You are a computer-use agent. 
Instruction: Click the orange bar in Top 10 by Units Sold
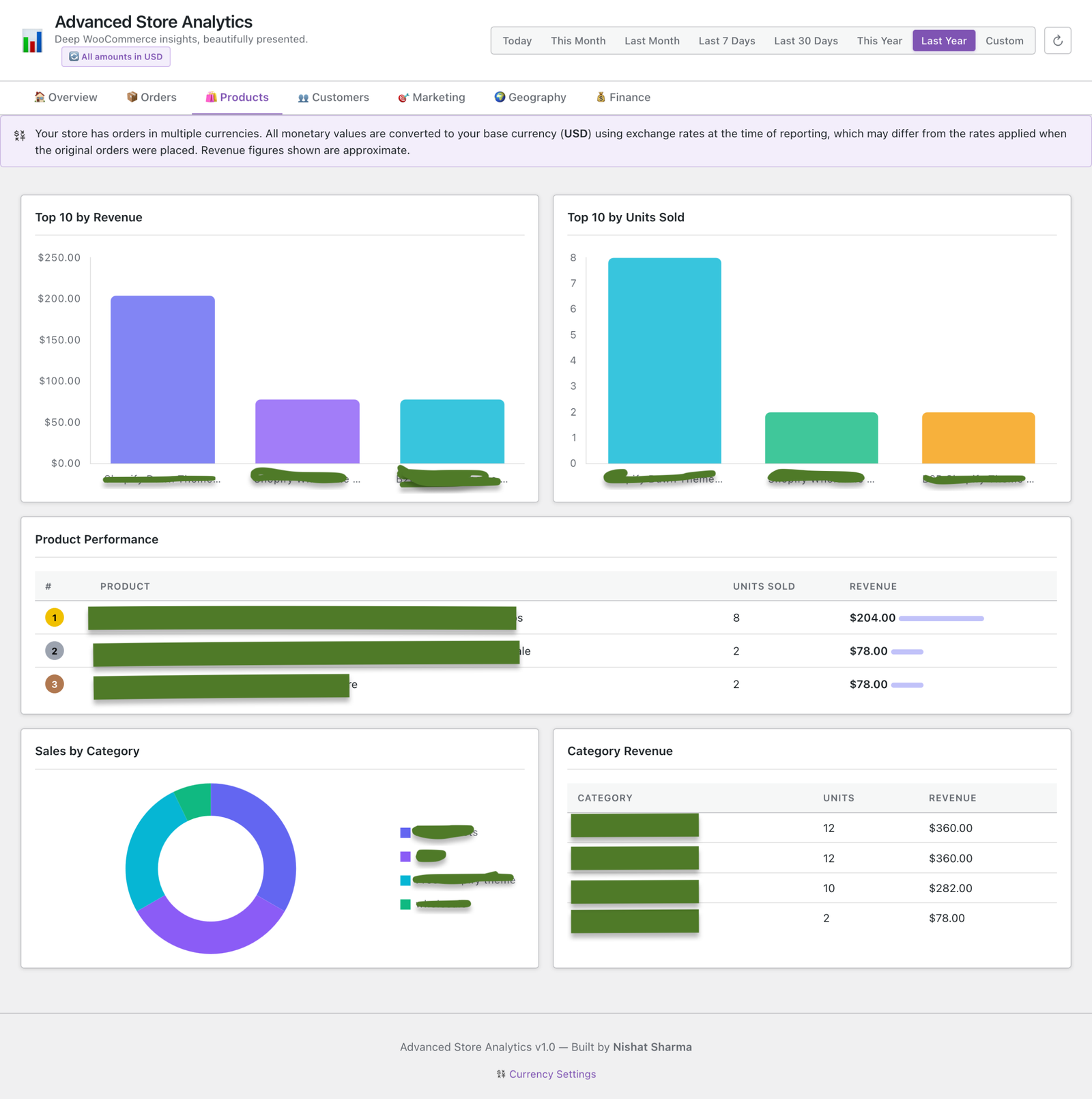pyautogui.click(x=978, y=438)
